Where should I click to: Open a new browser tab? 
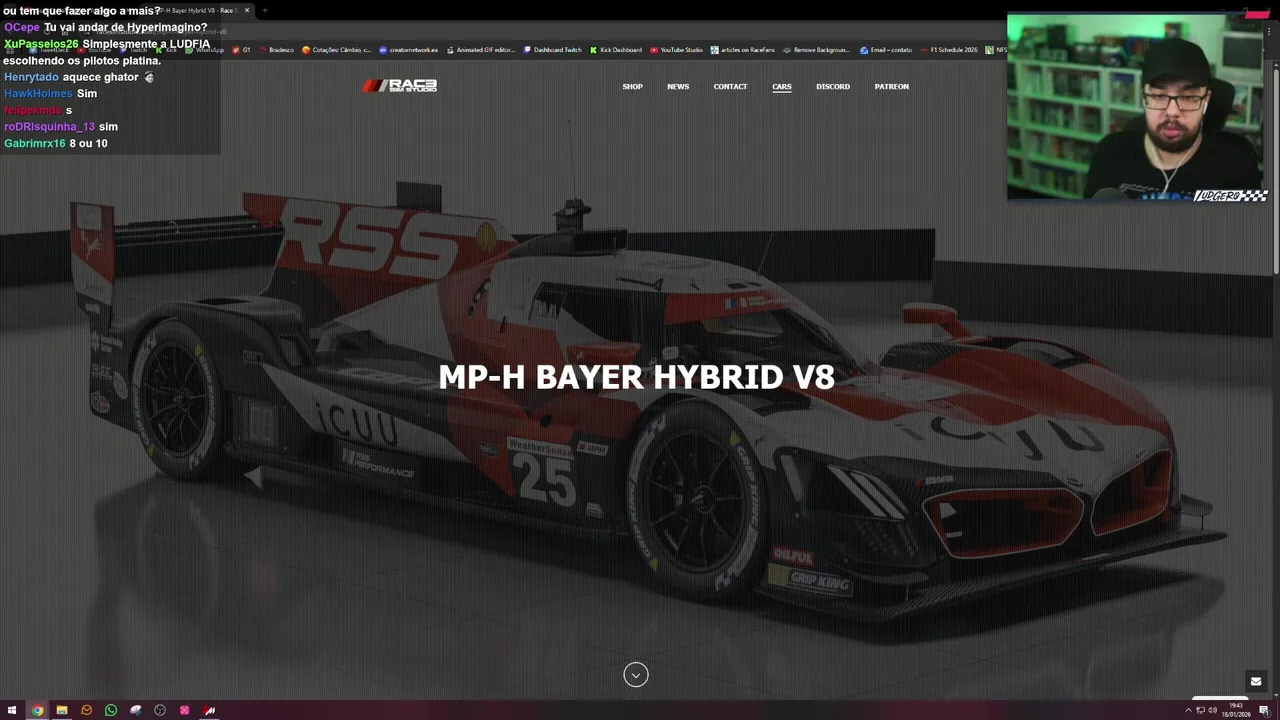(265, 11)
